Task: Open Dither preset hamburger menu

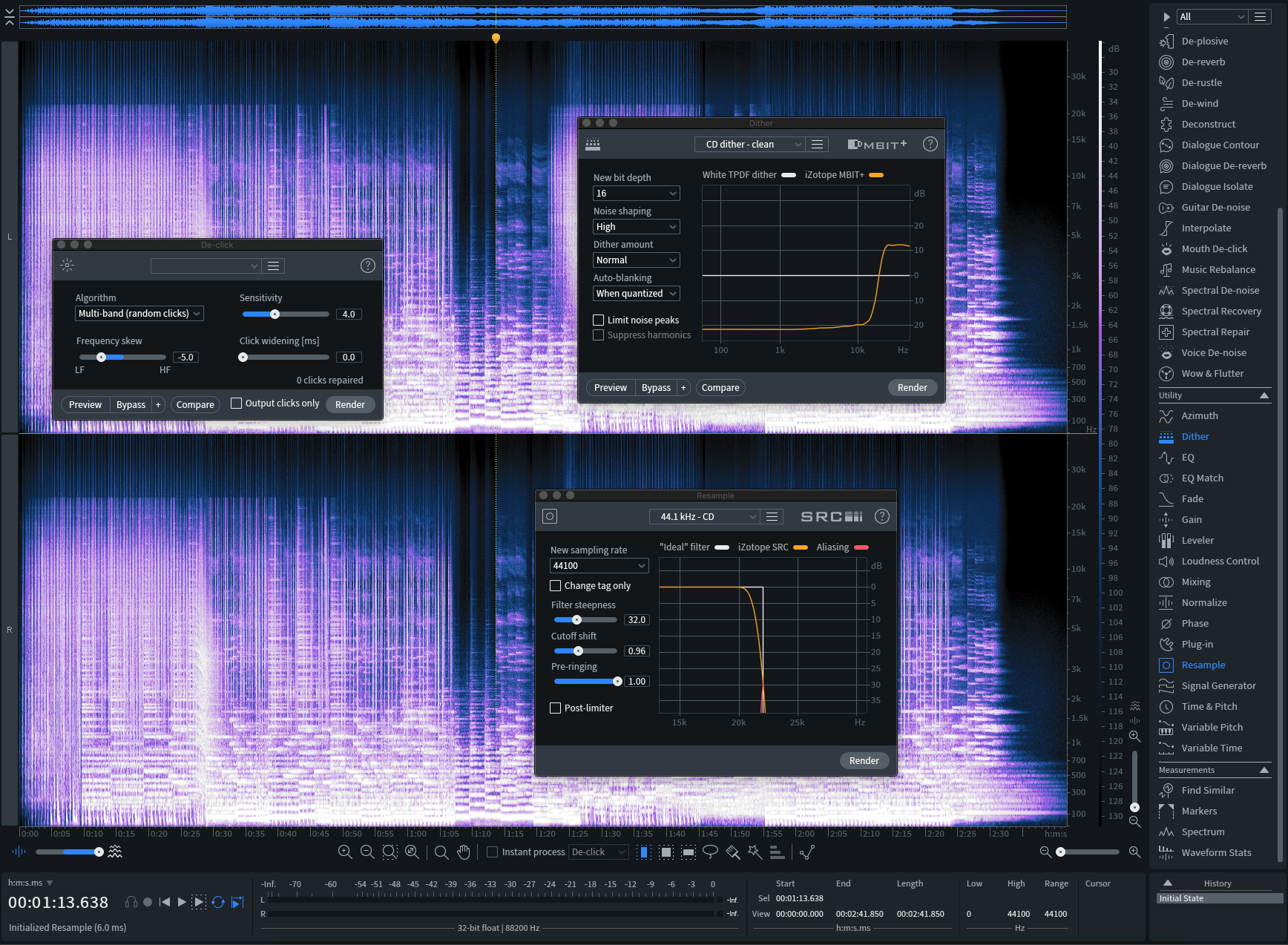Action: pyautogui.click(x=817, y=145)
